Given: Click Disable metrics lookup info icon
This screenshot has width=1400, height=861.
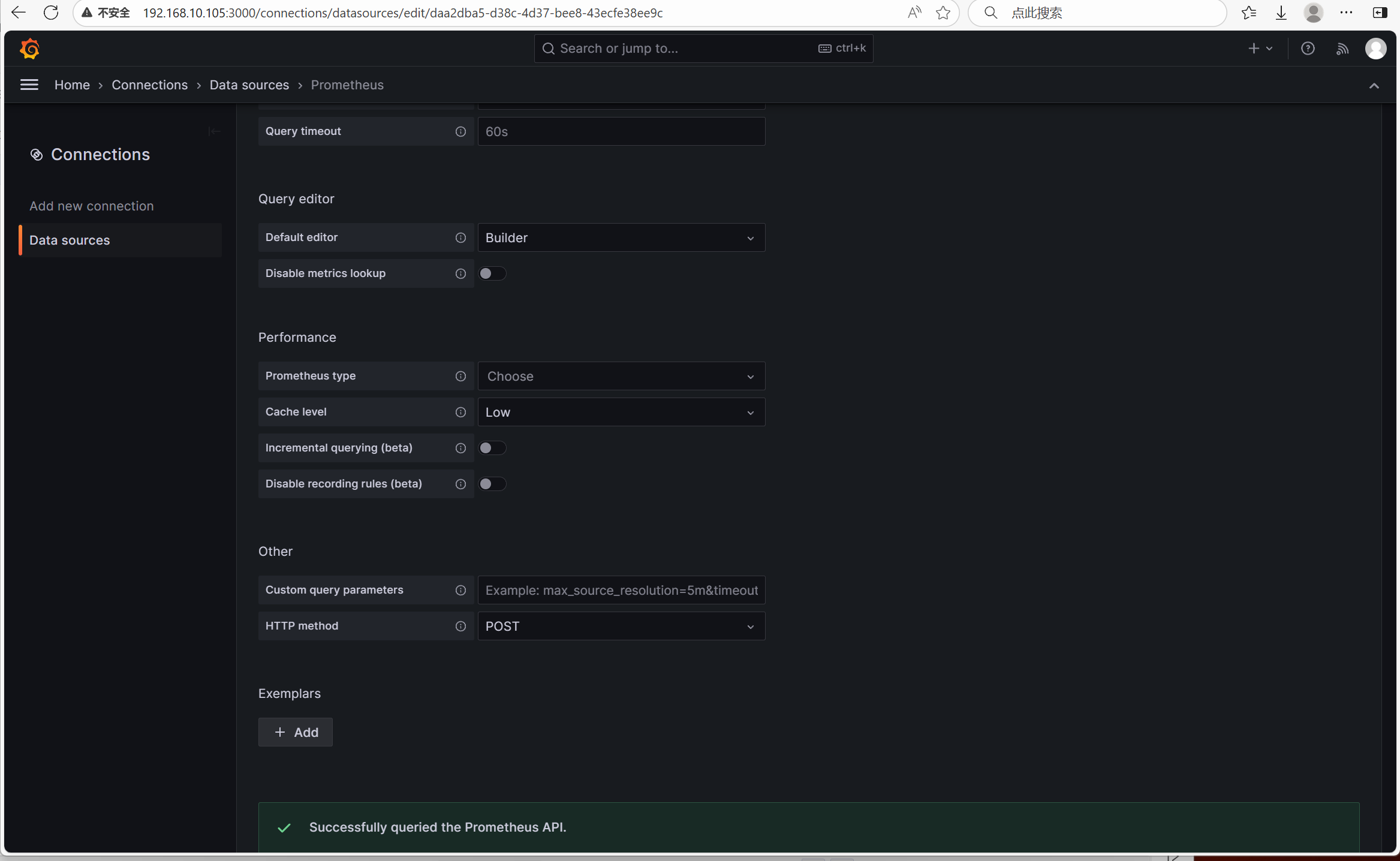Looking at the screenshot, I should 460,273.
